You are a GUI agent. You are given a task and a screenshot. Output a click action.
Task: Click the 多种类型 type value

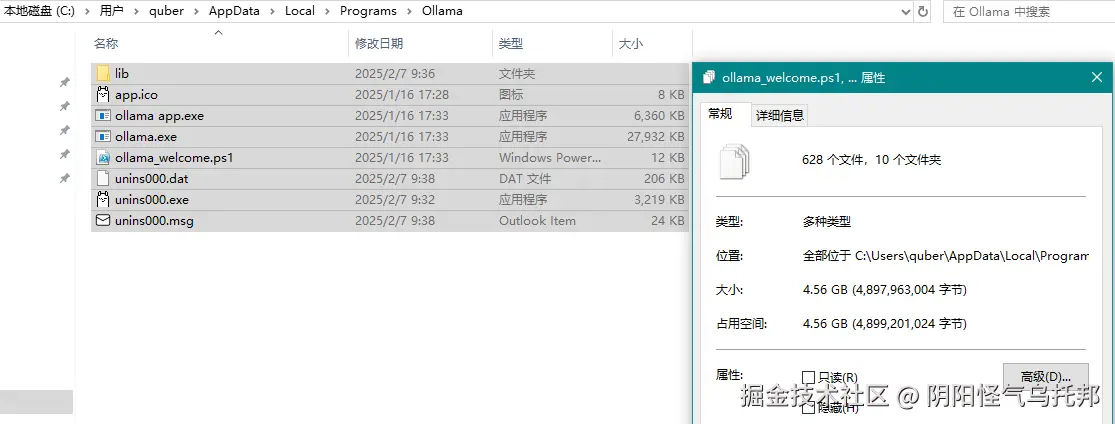pyautogui.click(x=826, y=222)
